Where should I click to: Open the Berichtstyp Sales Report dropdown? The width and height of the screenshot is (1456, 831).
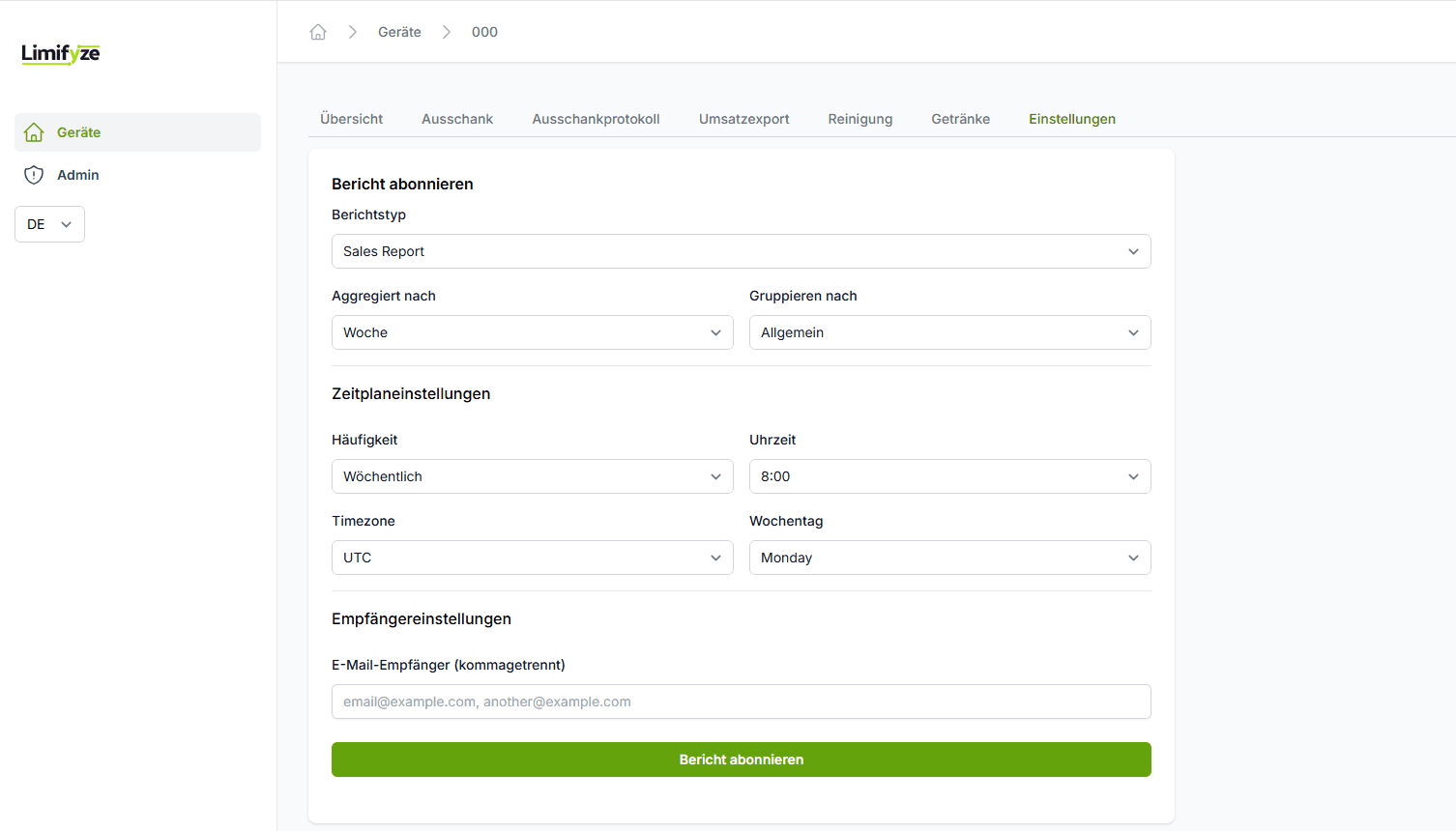(x=741, y=251)
